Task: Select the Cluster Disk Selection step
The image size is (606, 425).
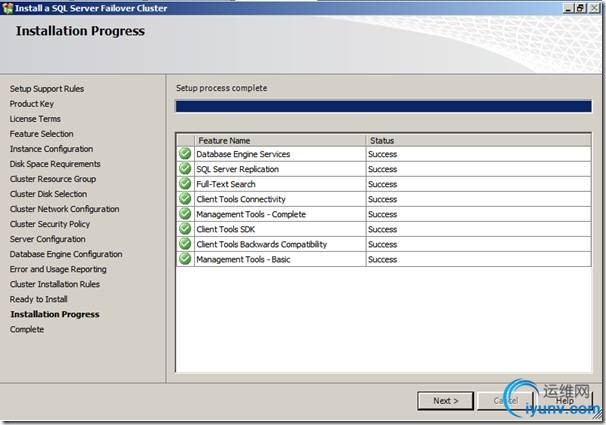Action: [48, 194]
